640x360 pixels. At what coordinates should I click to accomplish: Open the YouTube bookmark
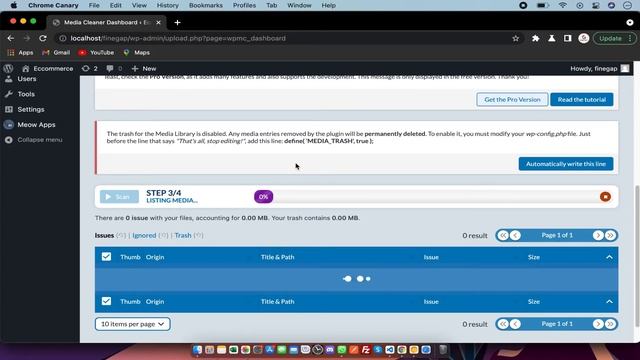pyautogui.click(x=96, y=52)
